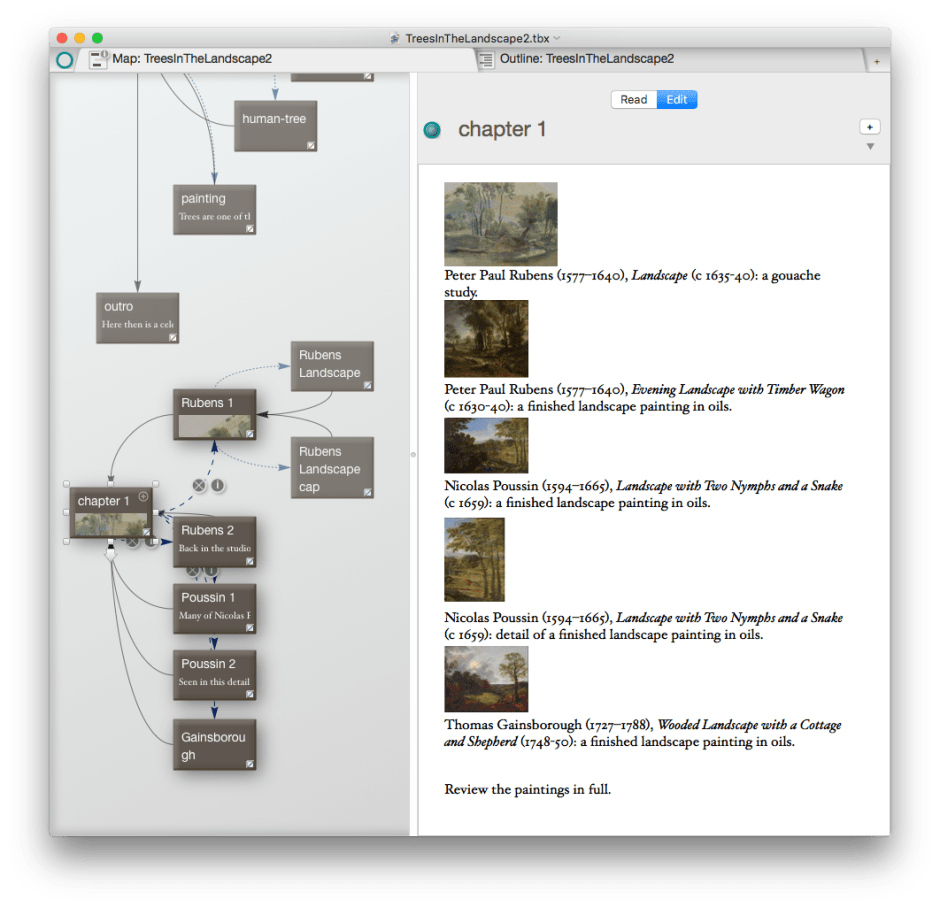Switch text pane to Edit mode
The image size is (940, 907).
[x=677, y=100]
